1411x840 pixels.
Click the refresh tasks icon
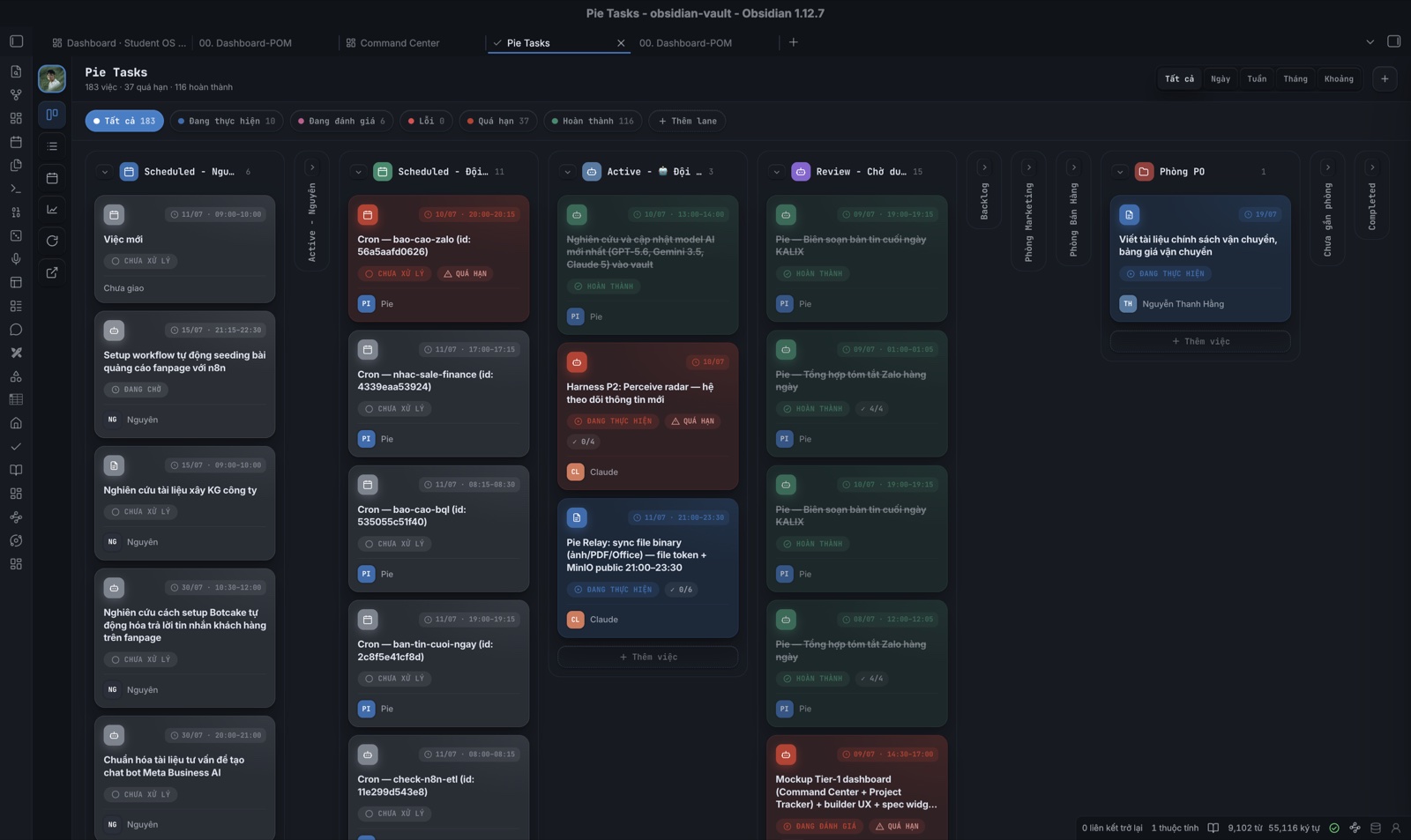52,241
